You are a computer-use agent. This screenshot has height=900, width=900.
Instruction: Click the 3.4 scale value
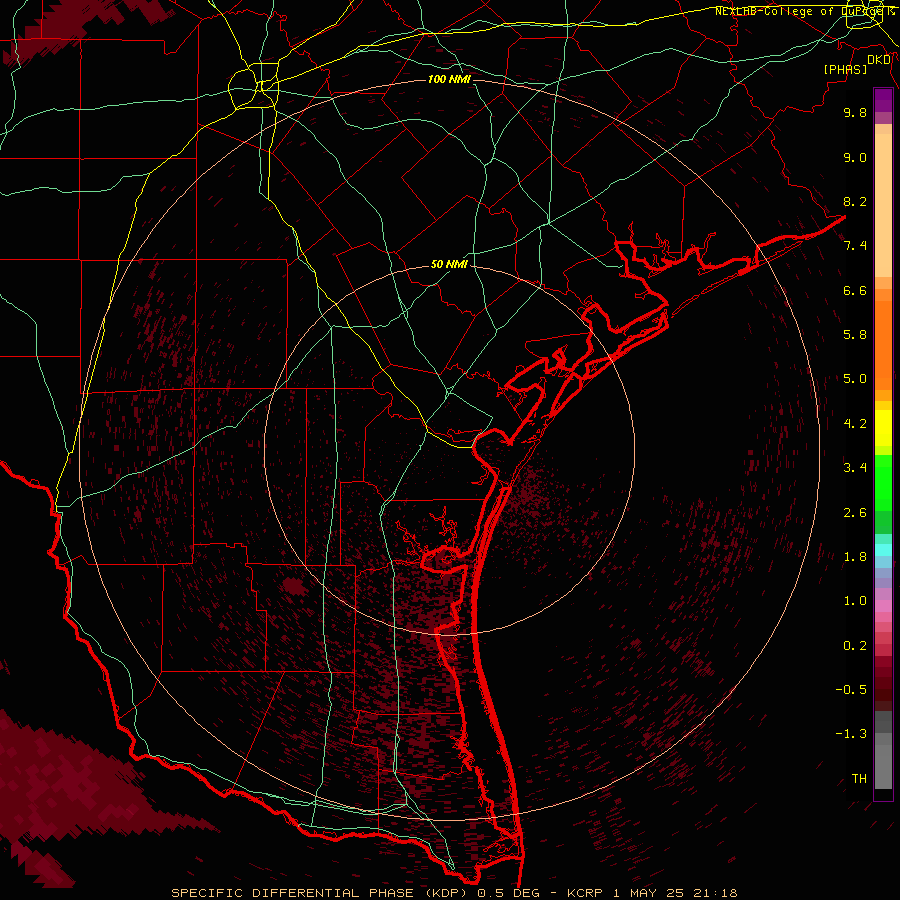pos(855,468)
